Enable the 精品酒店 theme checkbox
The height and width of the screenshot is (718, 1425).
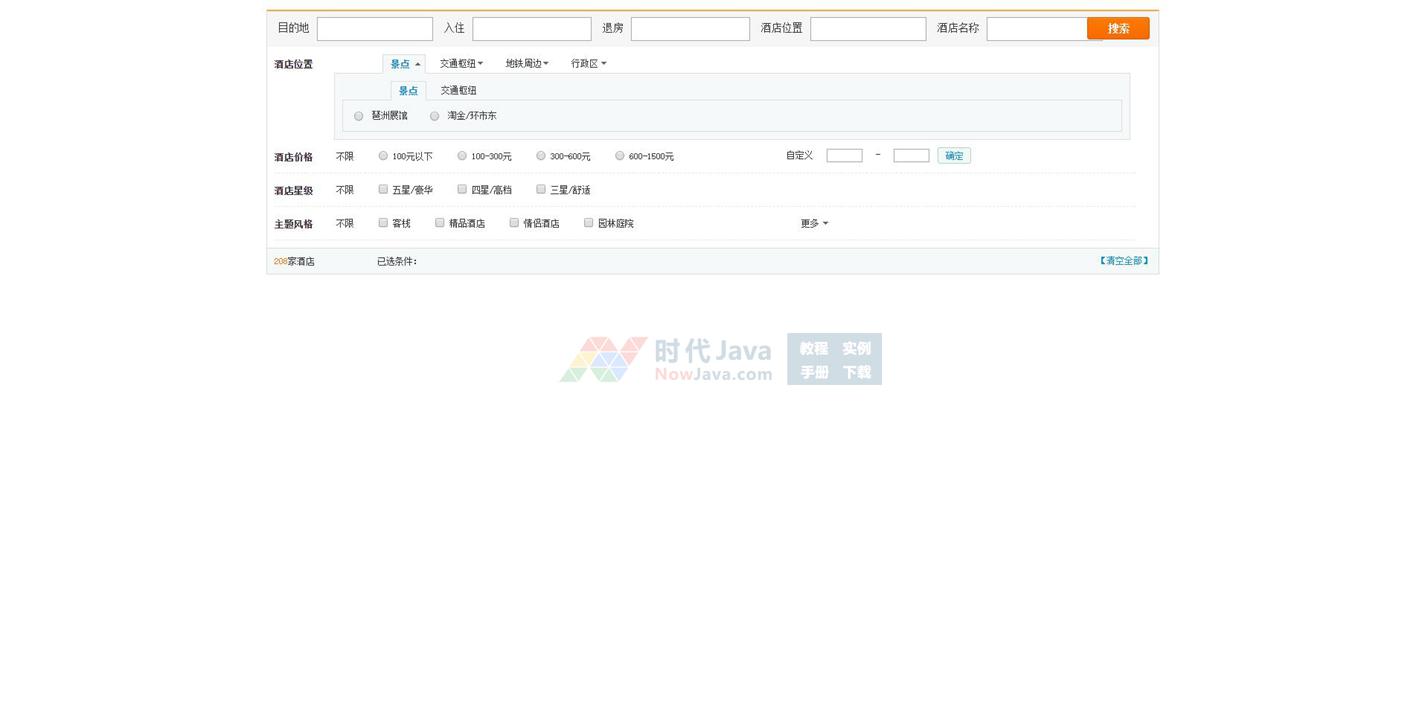[440, 223]
